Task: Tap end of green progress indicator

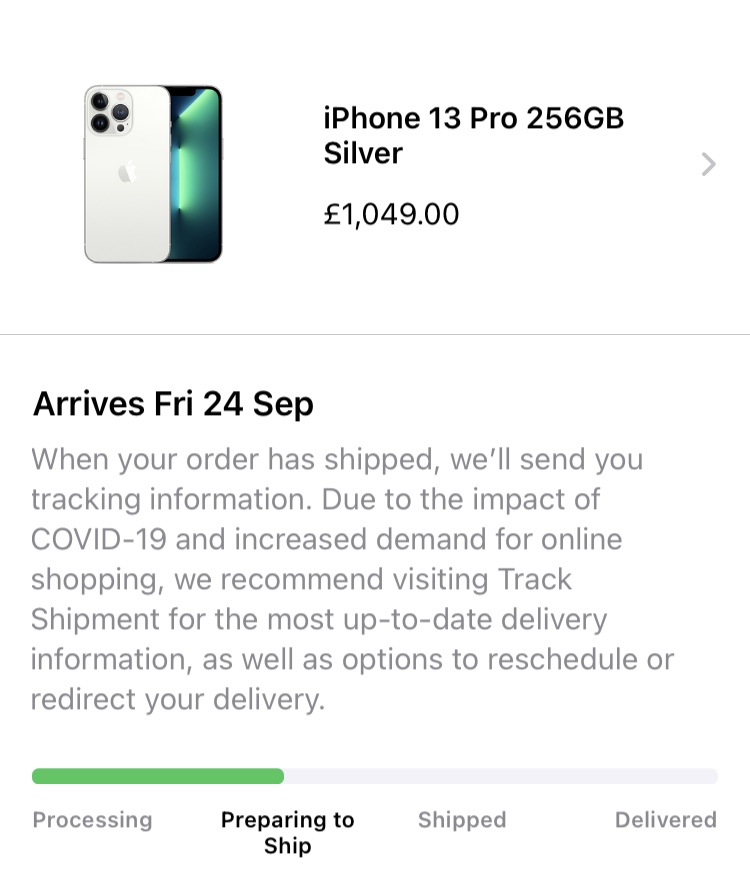Action: click(x=279, y=776)
